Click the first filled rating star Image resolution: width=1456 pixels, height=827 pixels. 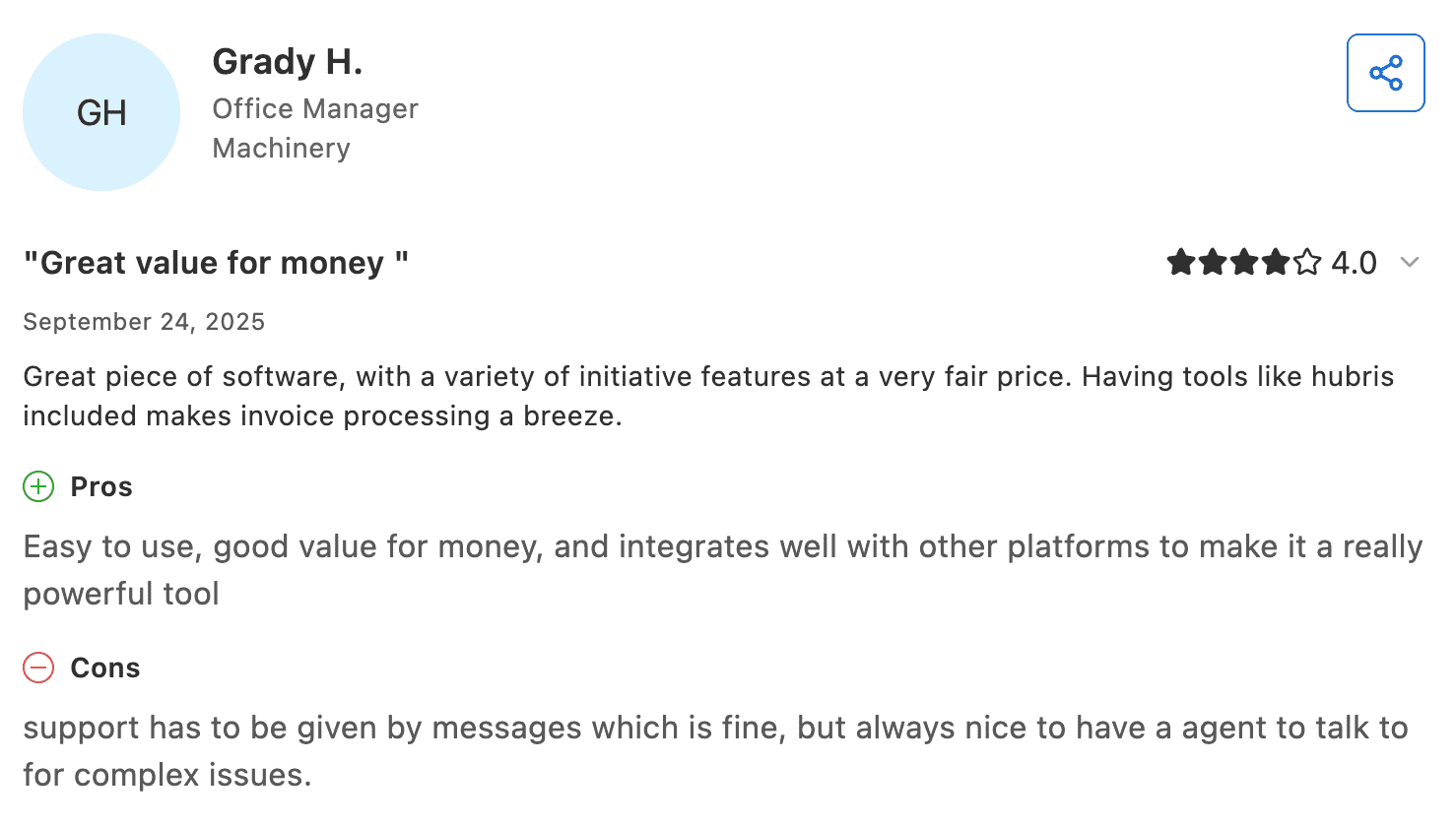click(x=1181, y=263)
